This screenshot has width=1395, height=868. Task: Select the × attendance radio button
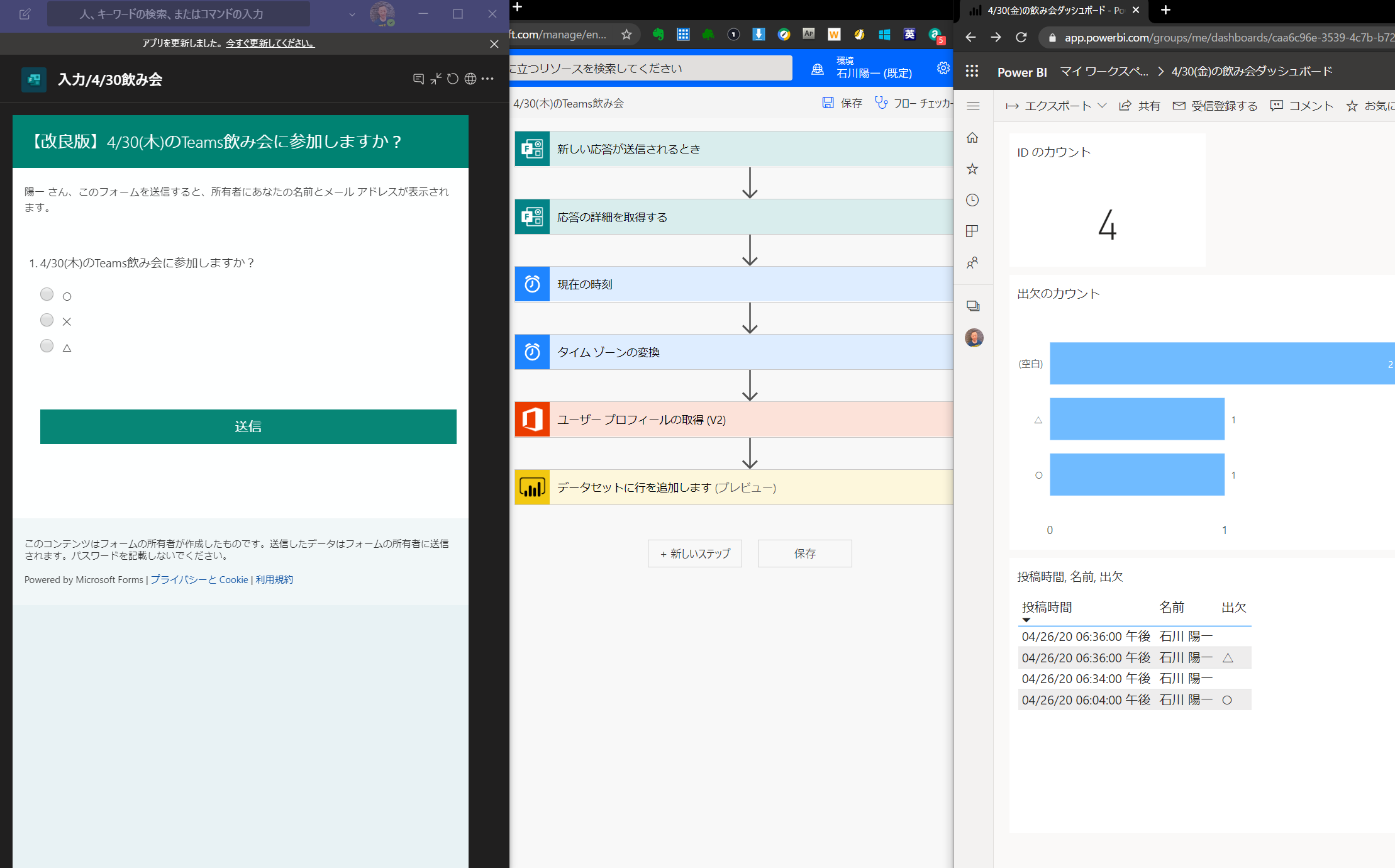tap(47, 320)
